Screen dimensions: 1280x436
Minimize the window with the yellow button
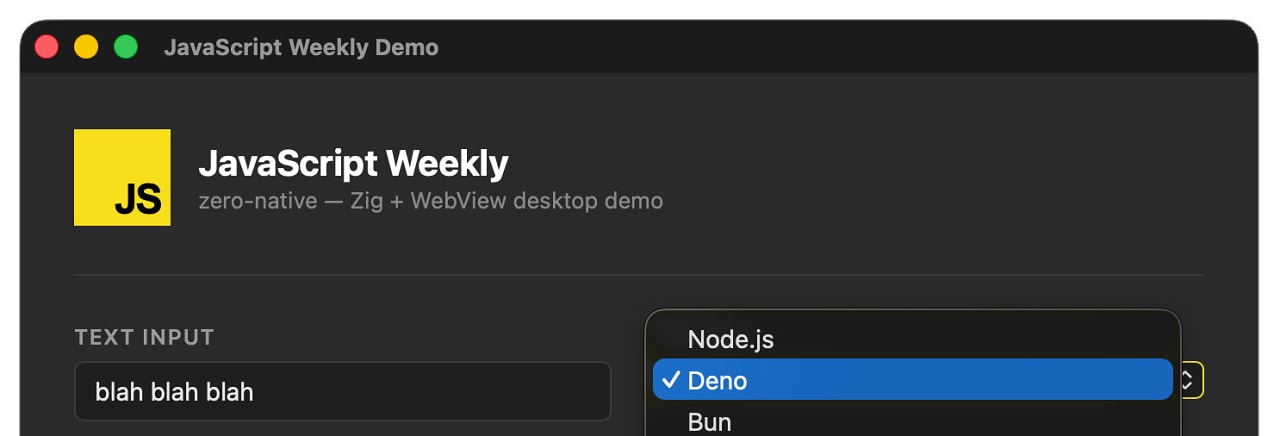point(86,47)
